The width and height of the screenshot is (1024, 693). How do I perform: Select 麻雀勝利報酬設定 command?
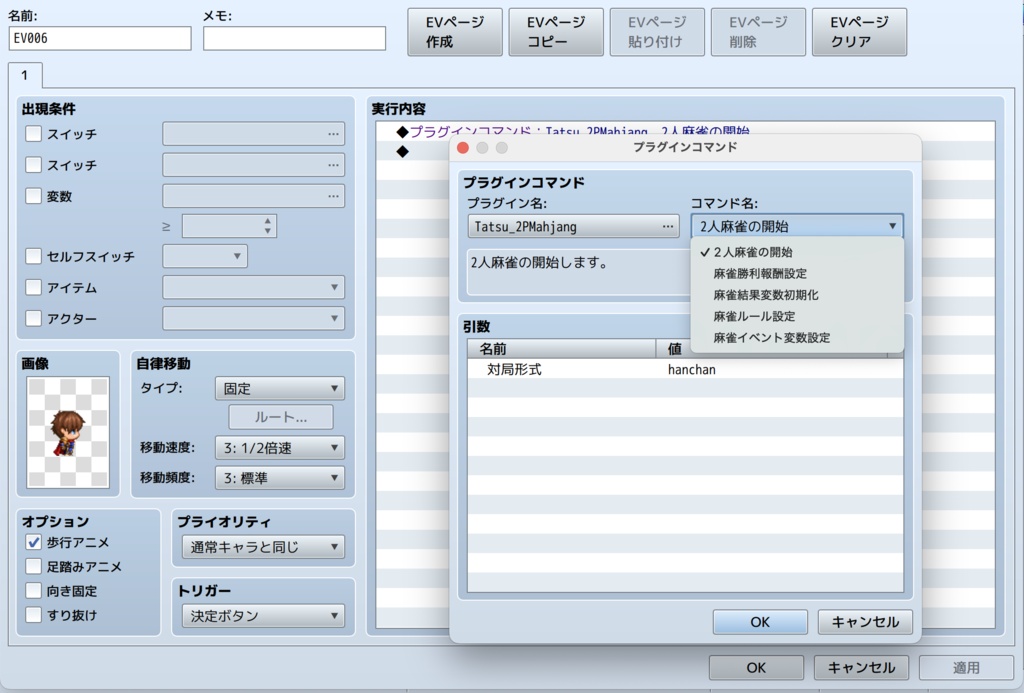(x=797, y=274)
